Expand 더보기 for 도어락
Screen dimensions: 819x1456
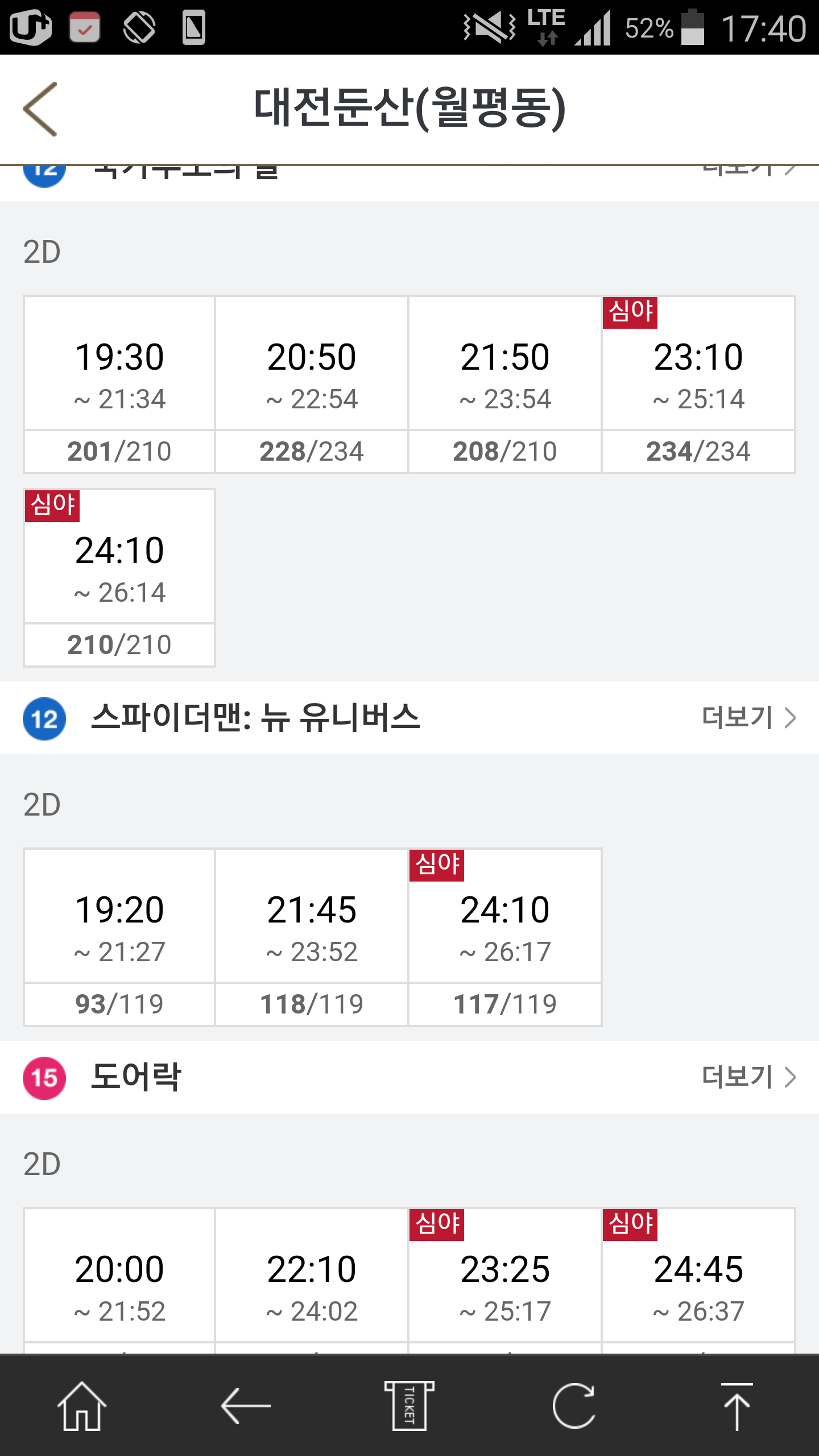pyautogui.click(x=748, y=1077)
